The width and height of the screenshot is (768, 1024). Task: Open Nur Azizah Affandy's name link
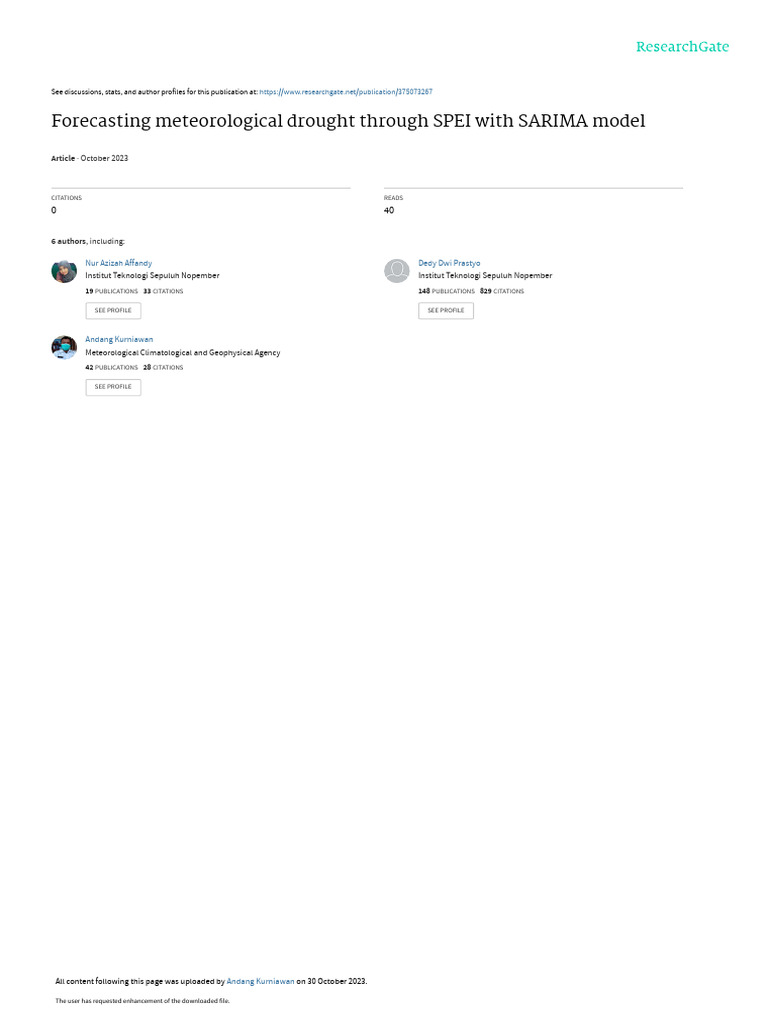[118, 263]
